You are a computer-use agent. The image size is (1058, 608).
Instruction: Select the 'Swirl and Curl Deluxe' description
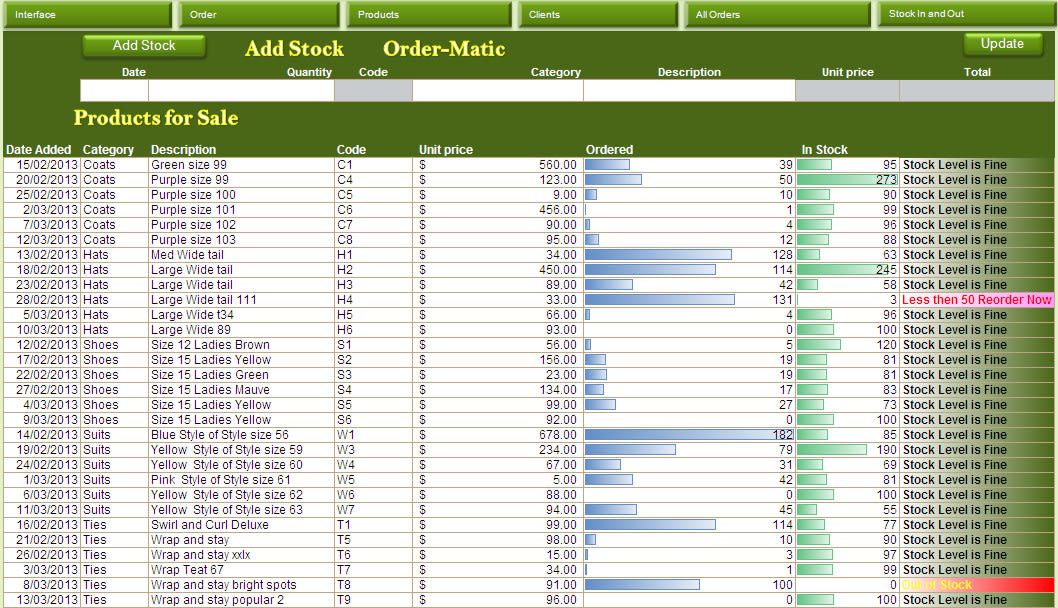210,525
